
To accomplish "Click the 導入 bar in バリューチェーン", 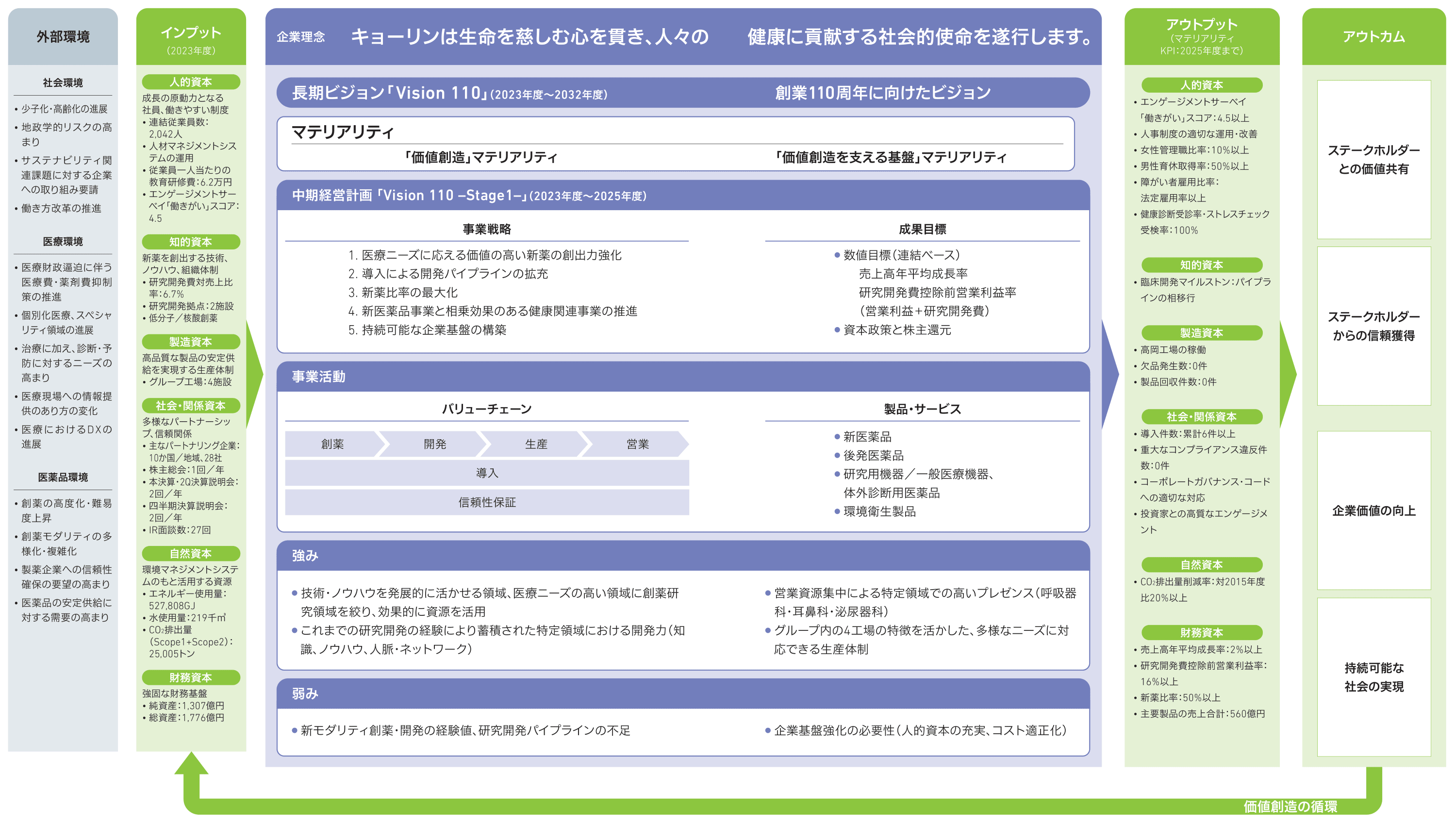I will [487, 473].
